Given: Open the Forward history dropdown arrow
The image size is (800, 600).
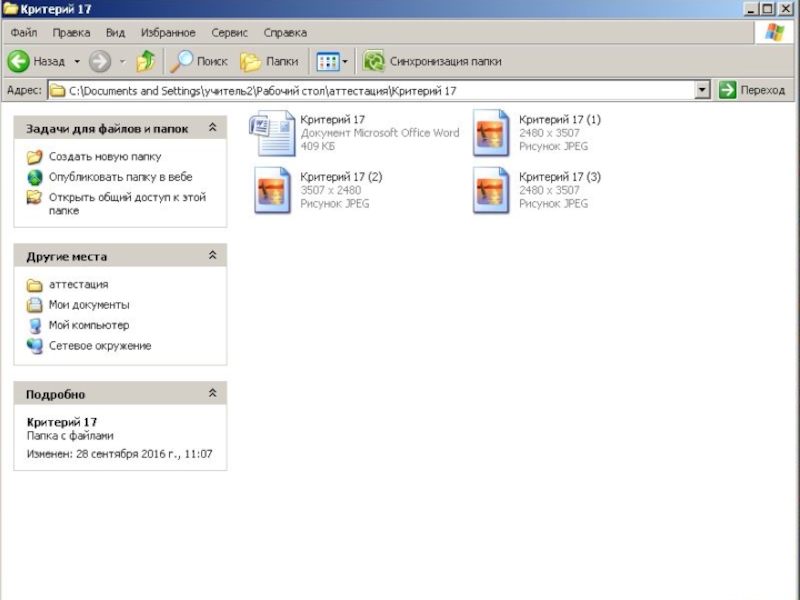Looking at the screenshot, I should (x=122, y=61).
